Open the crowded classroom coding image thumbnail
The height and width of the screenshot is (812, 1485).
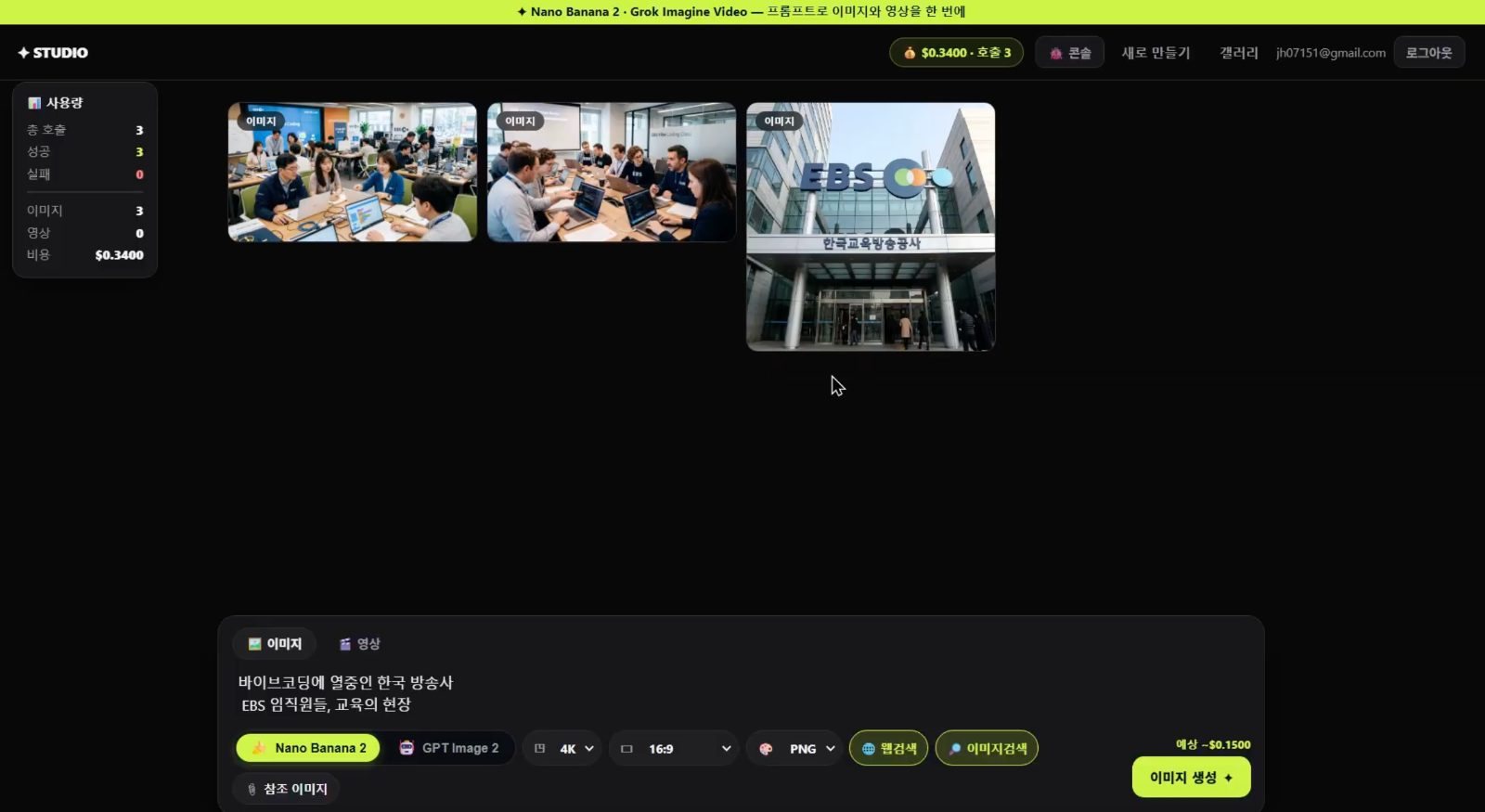point(353,172)
